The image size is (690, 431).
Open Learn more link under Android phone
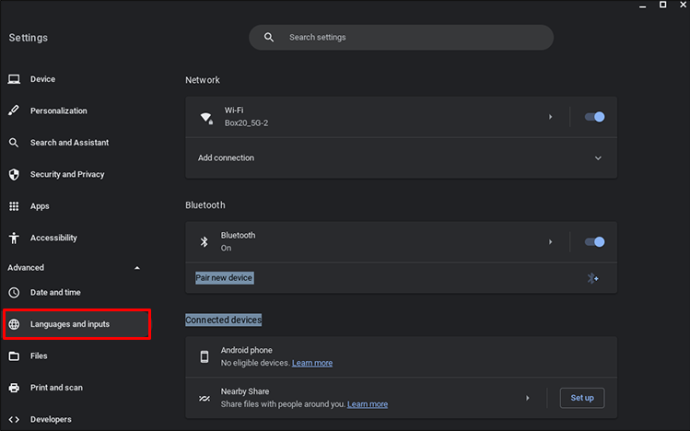coord(312,363)
